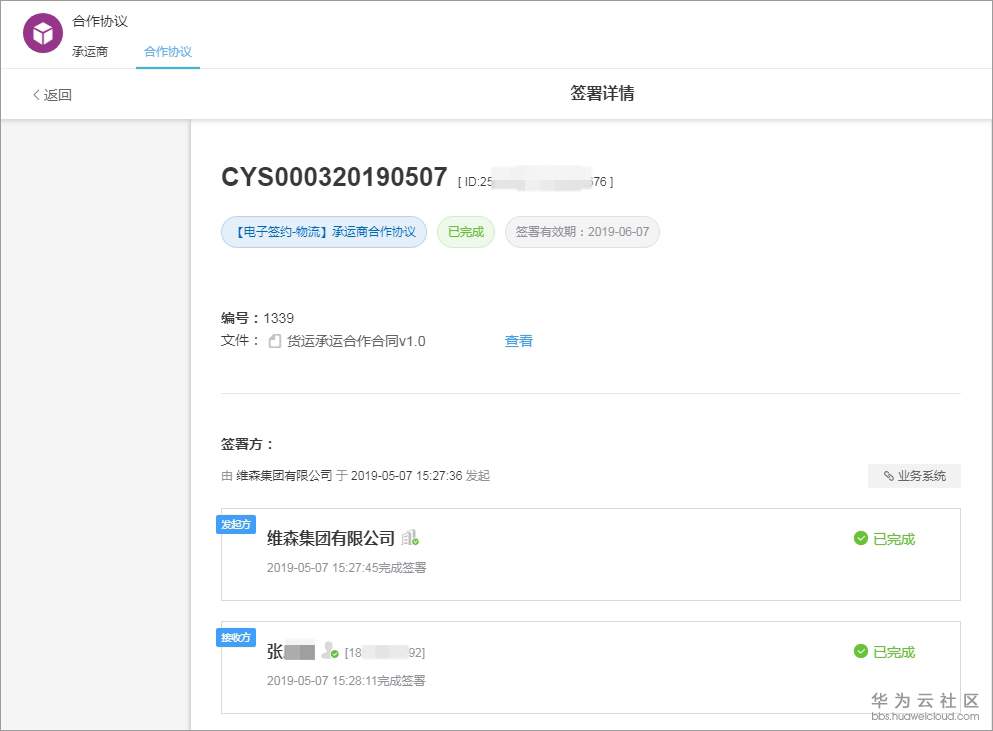Click the 查看 link to view the file
The image size is (993, 731).
tap(519, 341)
